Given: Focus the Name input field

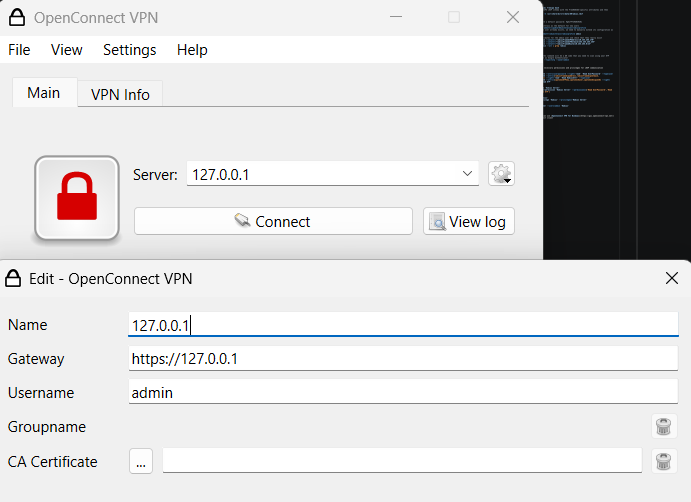Looking at the screenshot, I should (x=403, y=325).
